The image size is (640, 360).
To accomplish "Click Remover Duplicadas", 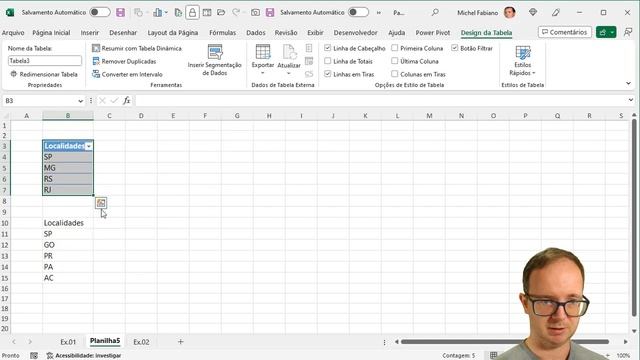I will [124, 61].
